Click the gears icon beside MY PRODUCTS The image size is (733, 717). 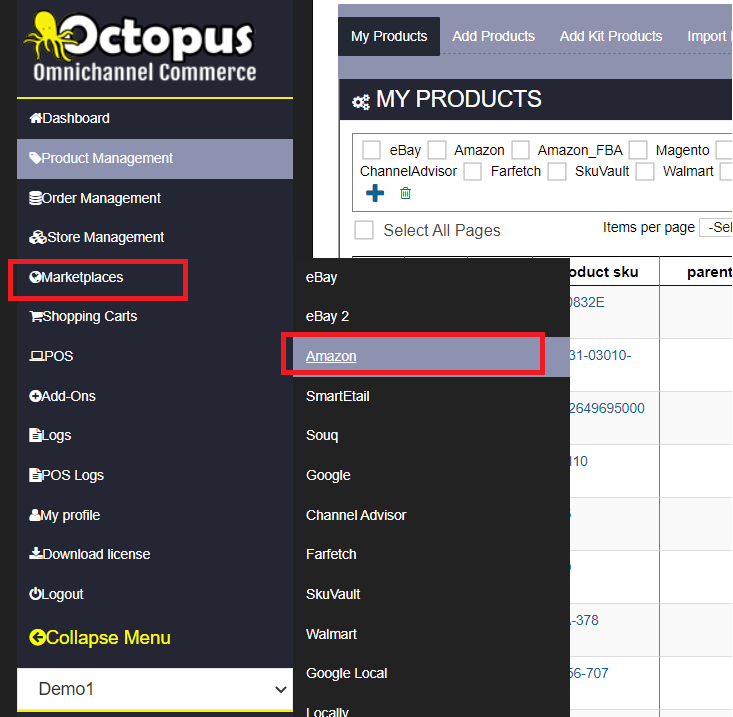point(360,102)
